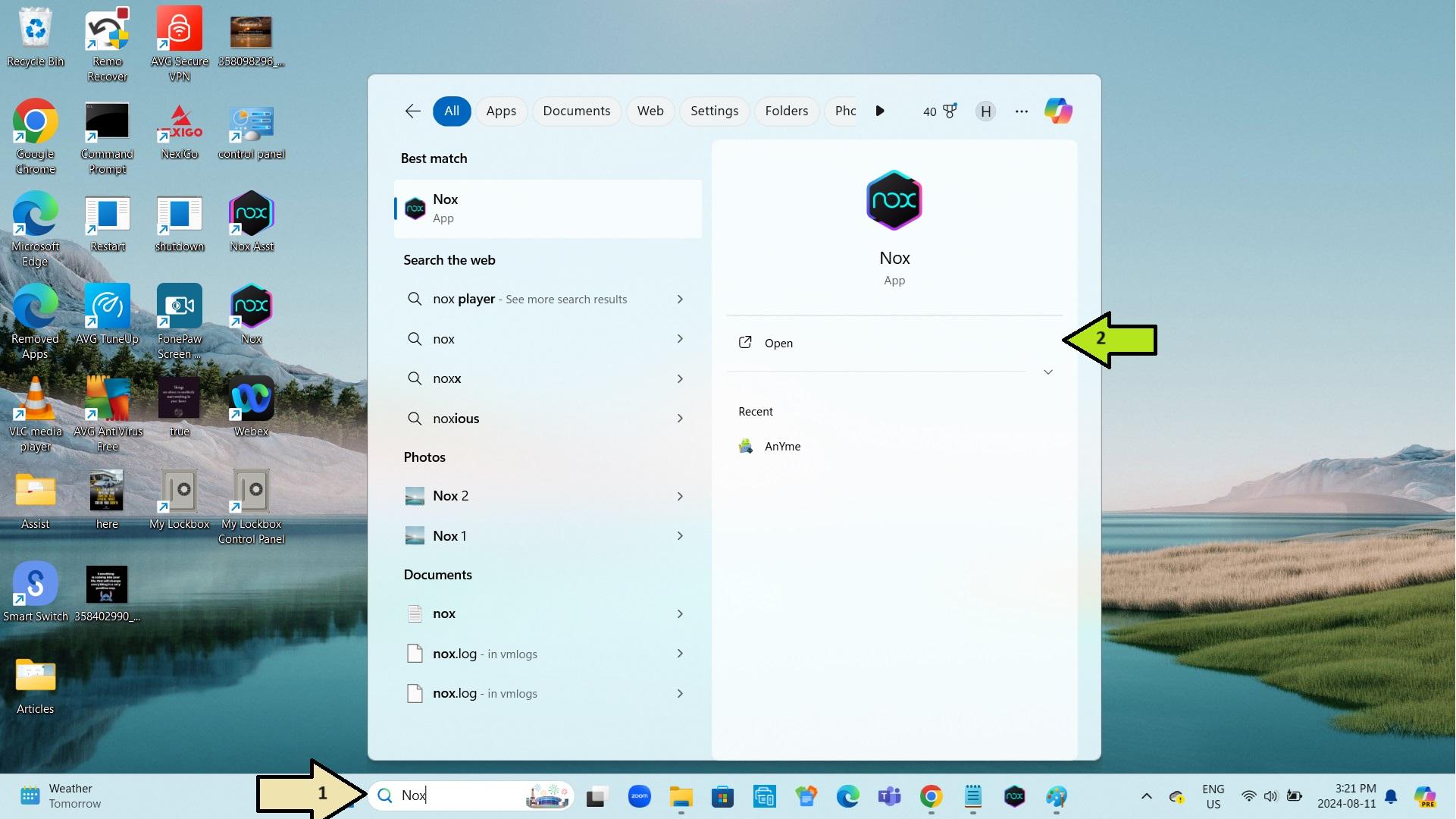Click the rewards points trophy icon
Screen dimensions: 1456x819
950,111
